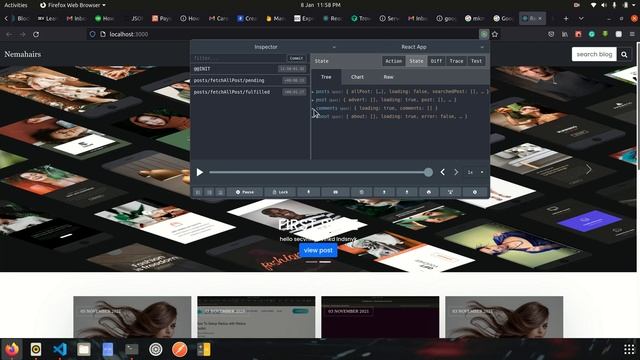Open the list all tabs chevron

point(581,18)
